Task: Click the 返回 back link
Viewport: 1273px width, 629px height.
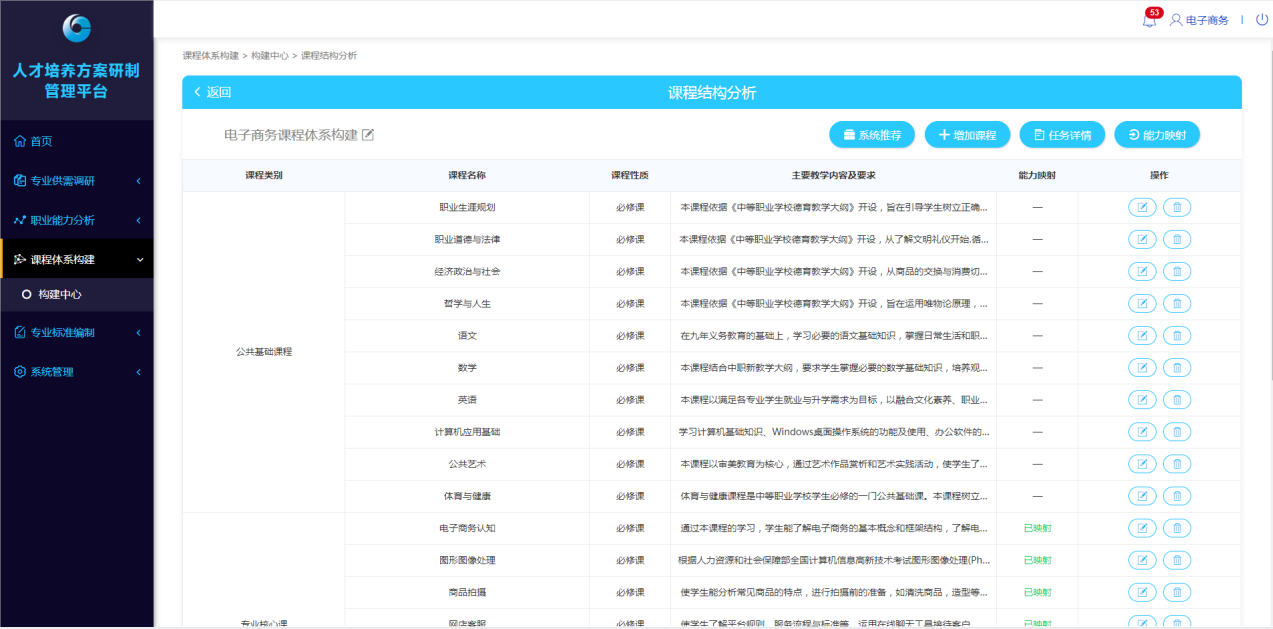Action: point(213,93)
